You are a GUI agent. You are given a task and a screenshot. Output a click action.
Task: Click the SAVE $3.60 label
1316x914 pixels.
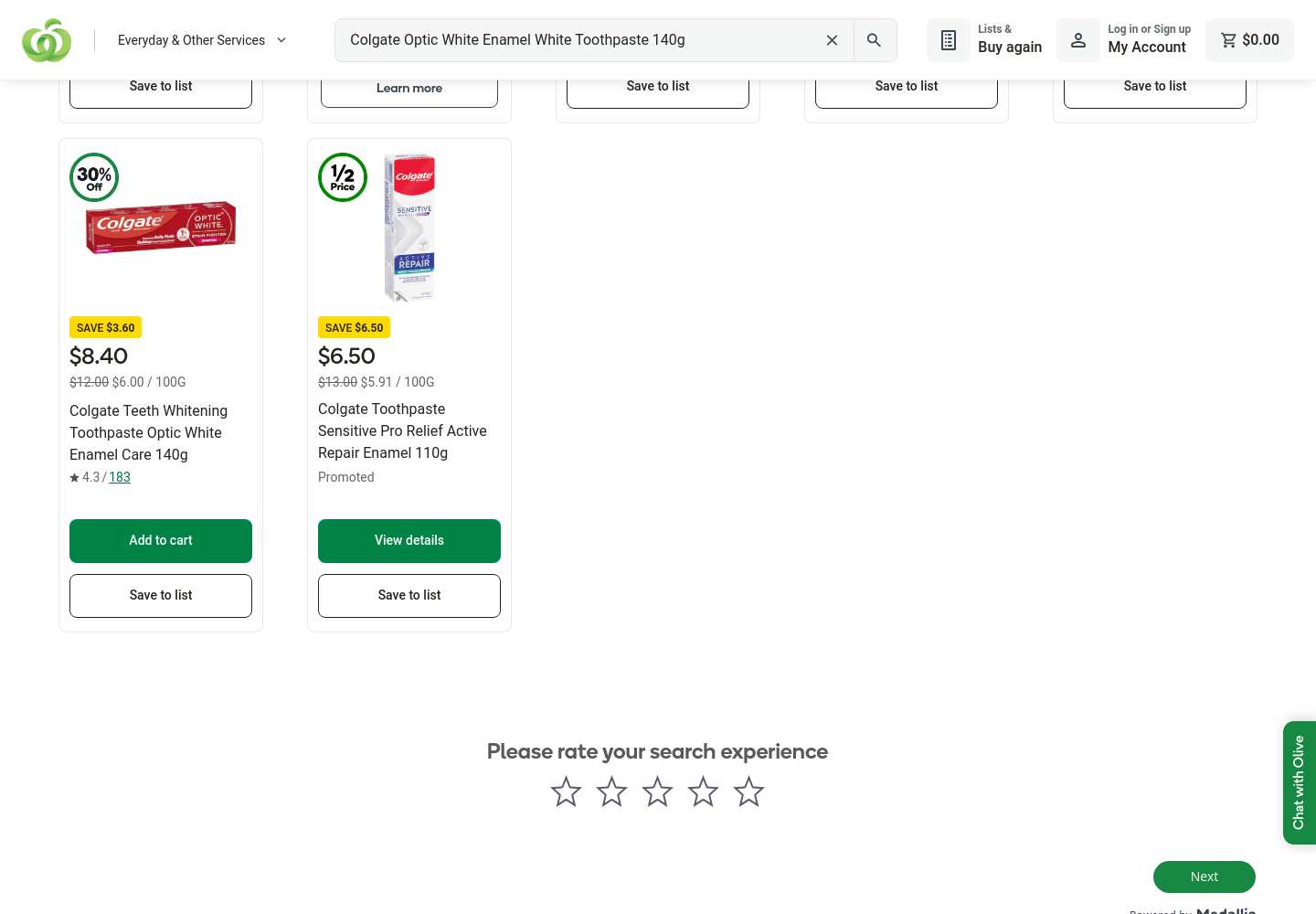pyautogui.click(x=106, y=328)
